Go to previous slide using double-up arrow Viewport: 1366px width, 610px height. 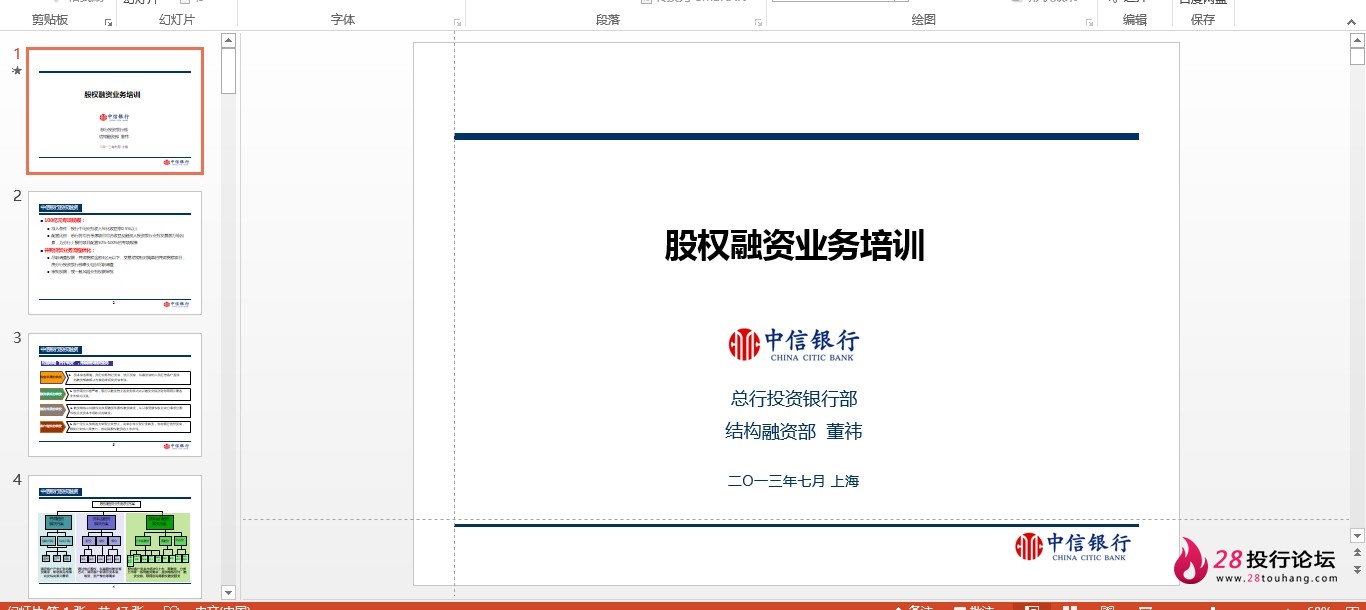point(1357,551)
